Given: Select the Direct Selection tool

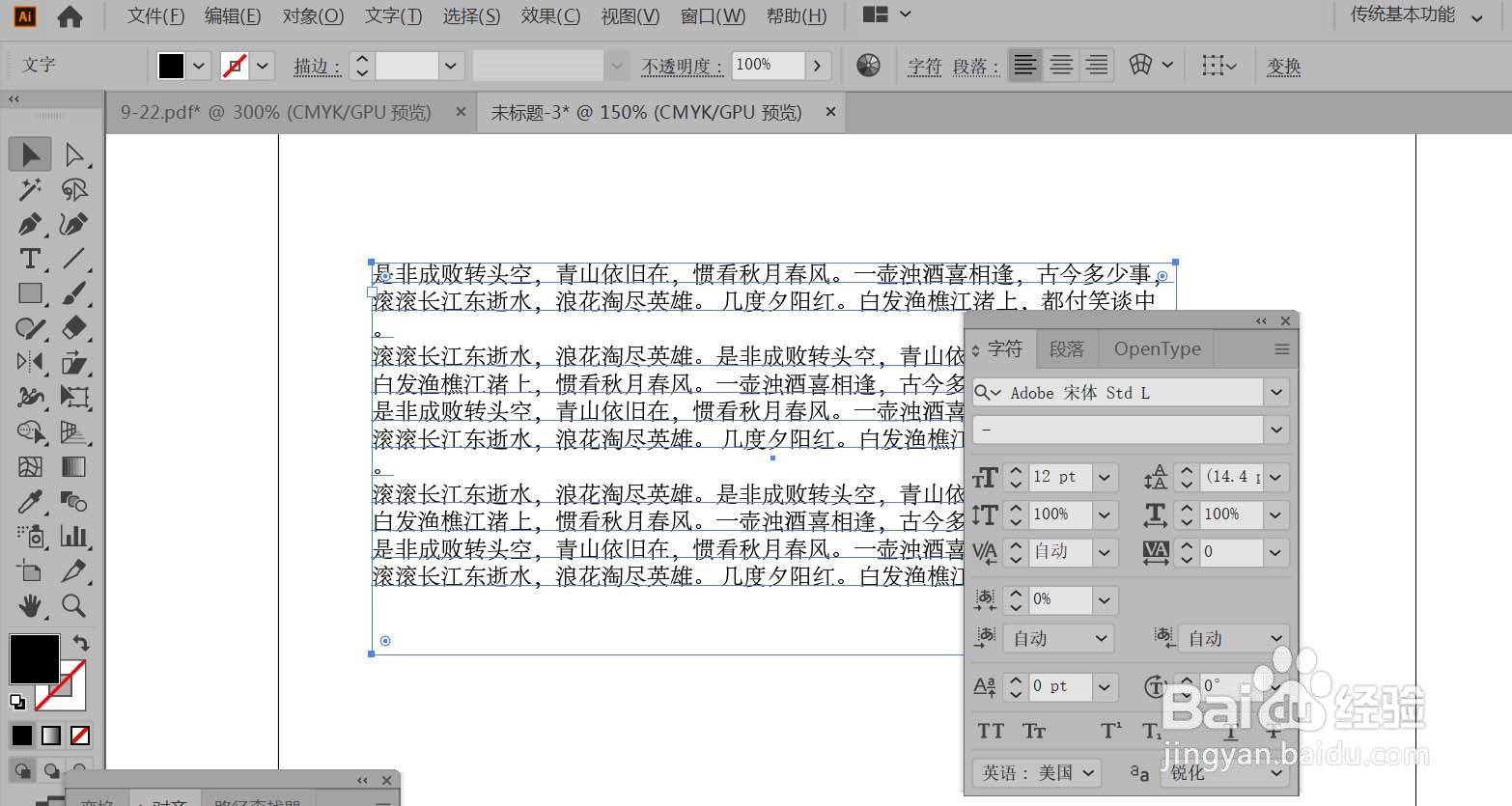Looking at the screenshot, I should 75,153.
